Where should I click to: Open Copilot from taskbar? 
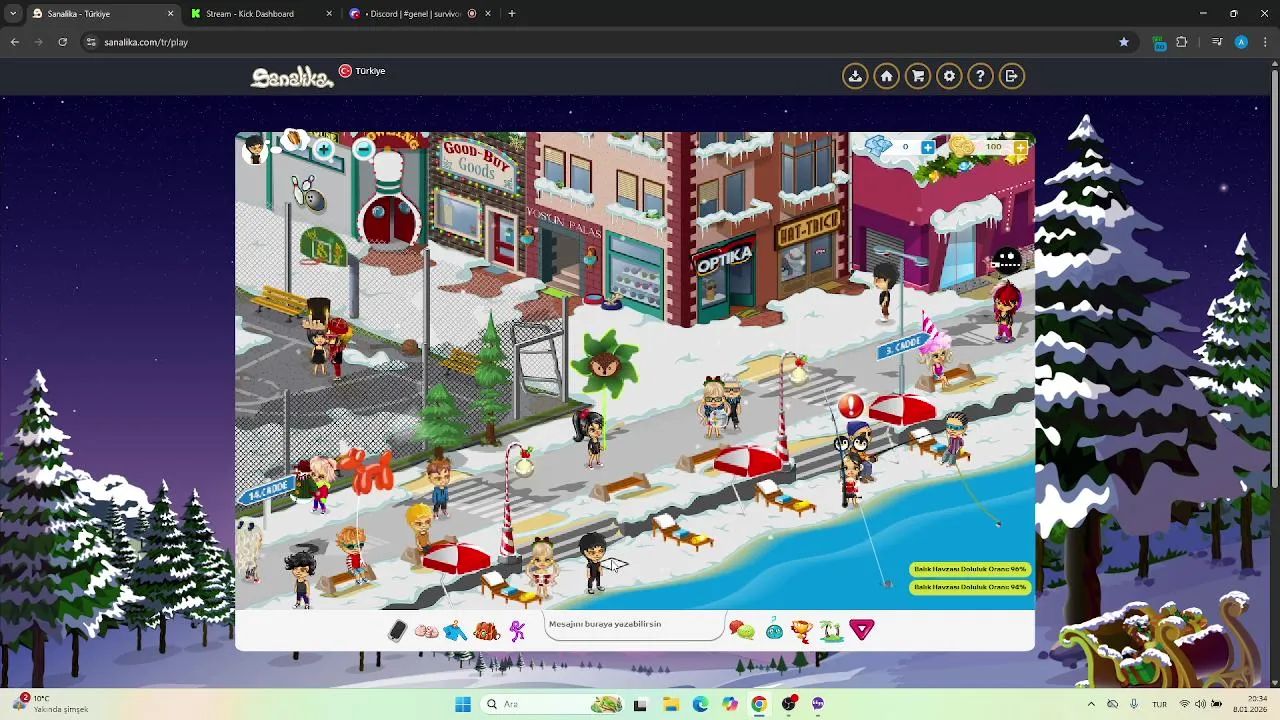[730, 704]
